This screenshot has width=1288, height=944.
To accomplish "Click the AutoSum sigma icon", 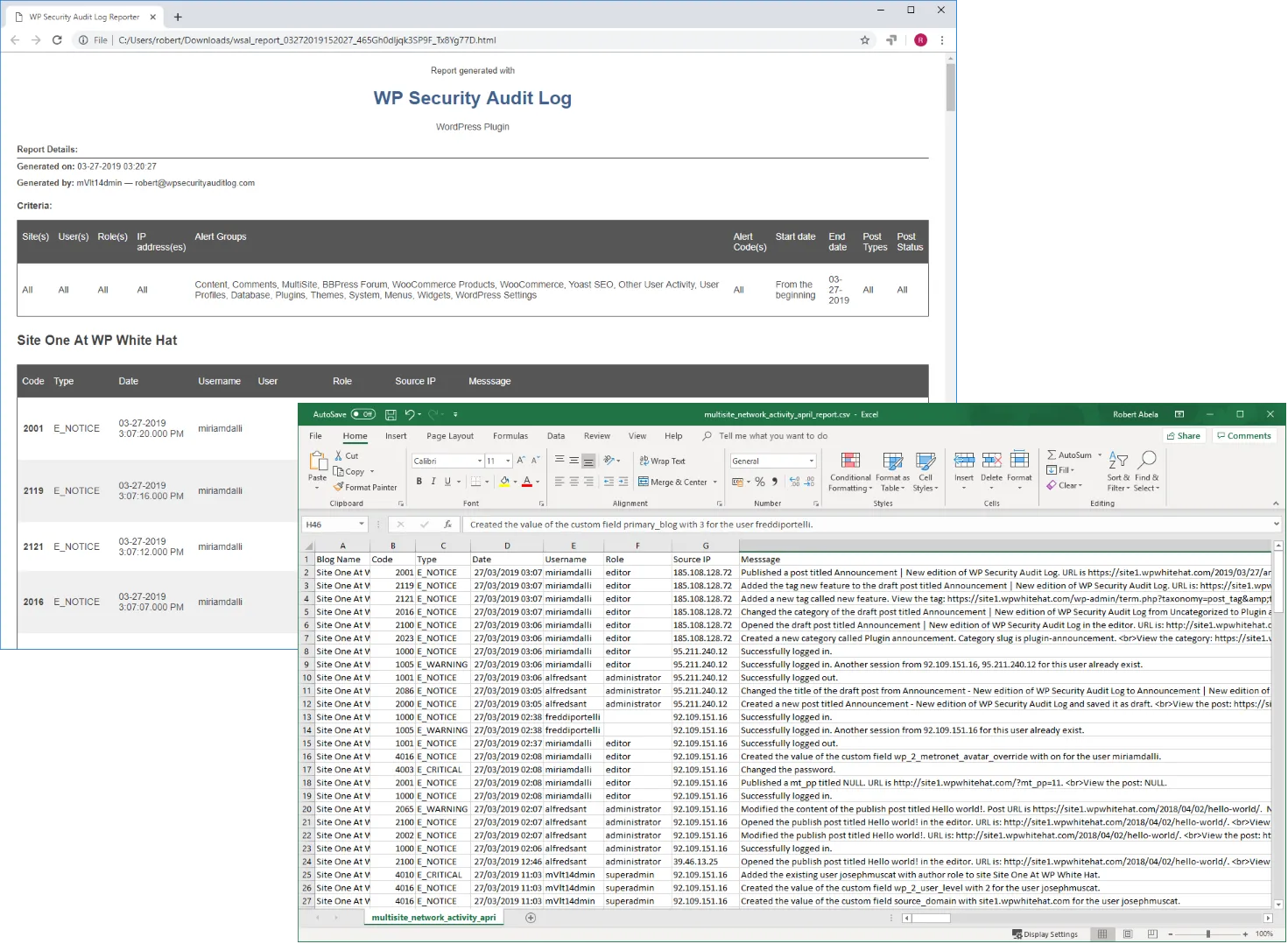I will pos(1052,455).
